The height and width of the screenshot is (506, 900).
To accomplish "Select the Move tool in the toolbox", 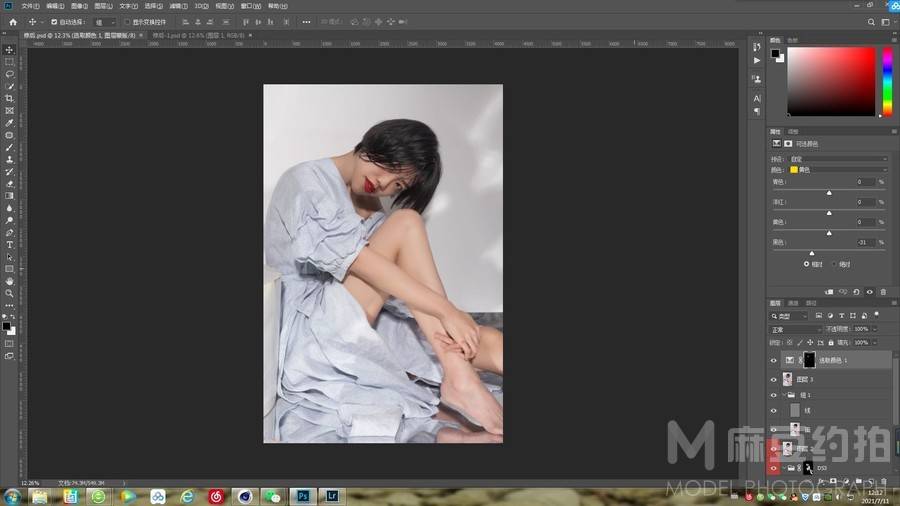I will pos(9,50).
